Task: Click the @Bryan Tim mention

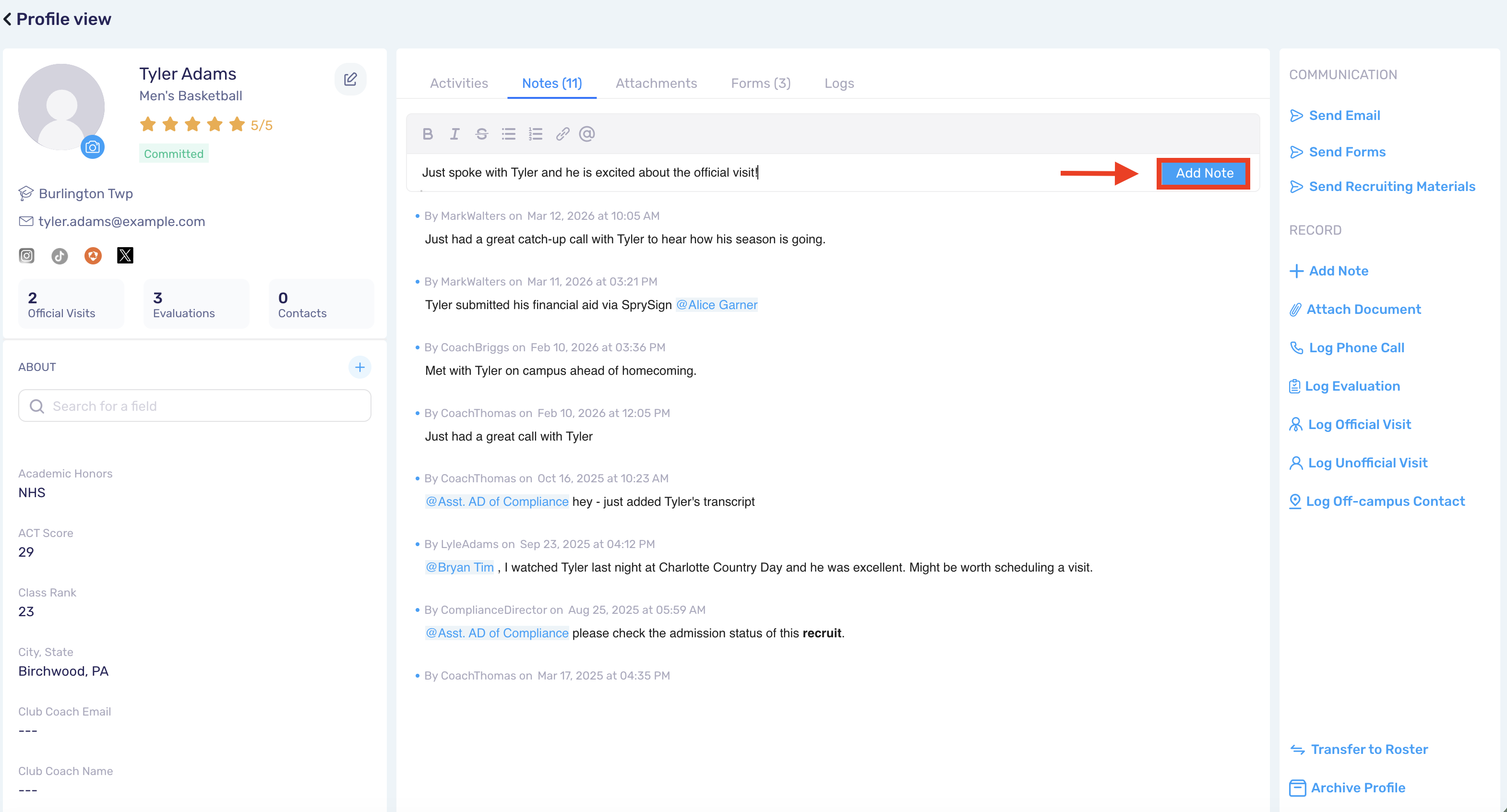Action: click(x=459, y=567)
